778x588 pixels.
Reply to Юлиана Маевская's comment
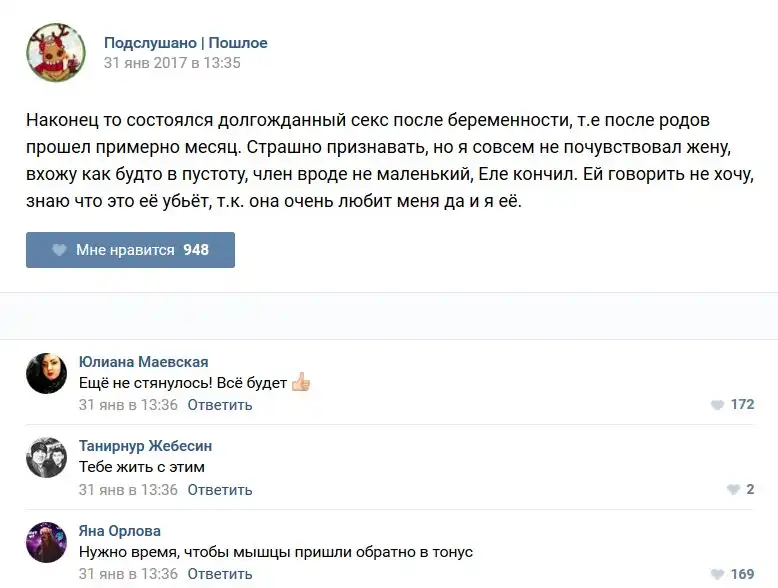(x=220, y=405)
